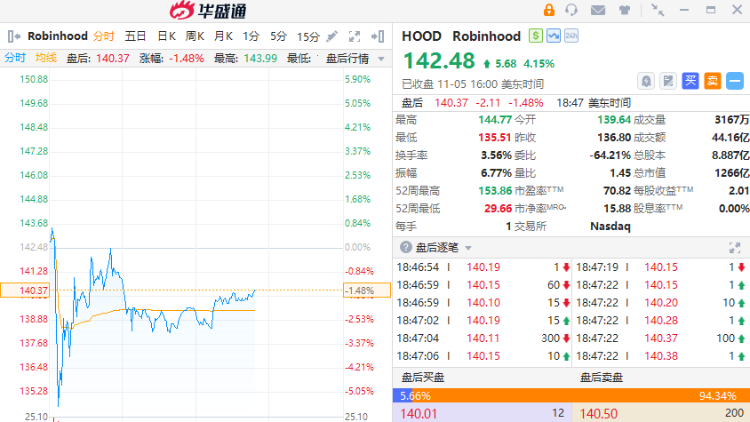This screenshot has width=750, height=422.
Task: Open the note edit icon beside the buy button
Action: pos(668,81)
